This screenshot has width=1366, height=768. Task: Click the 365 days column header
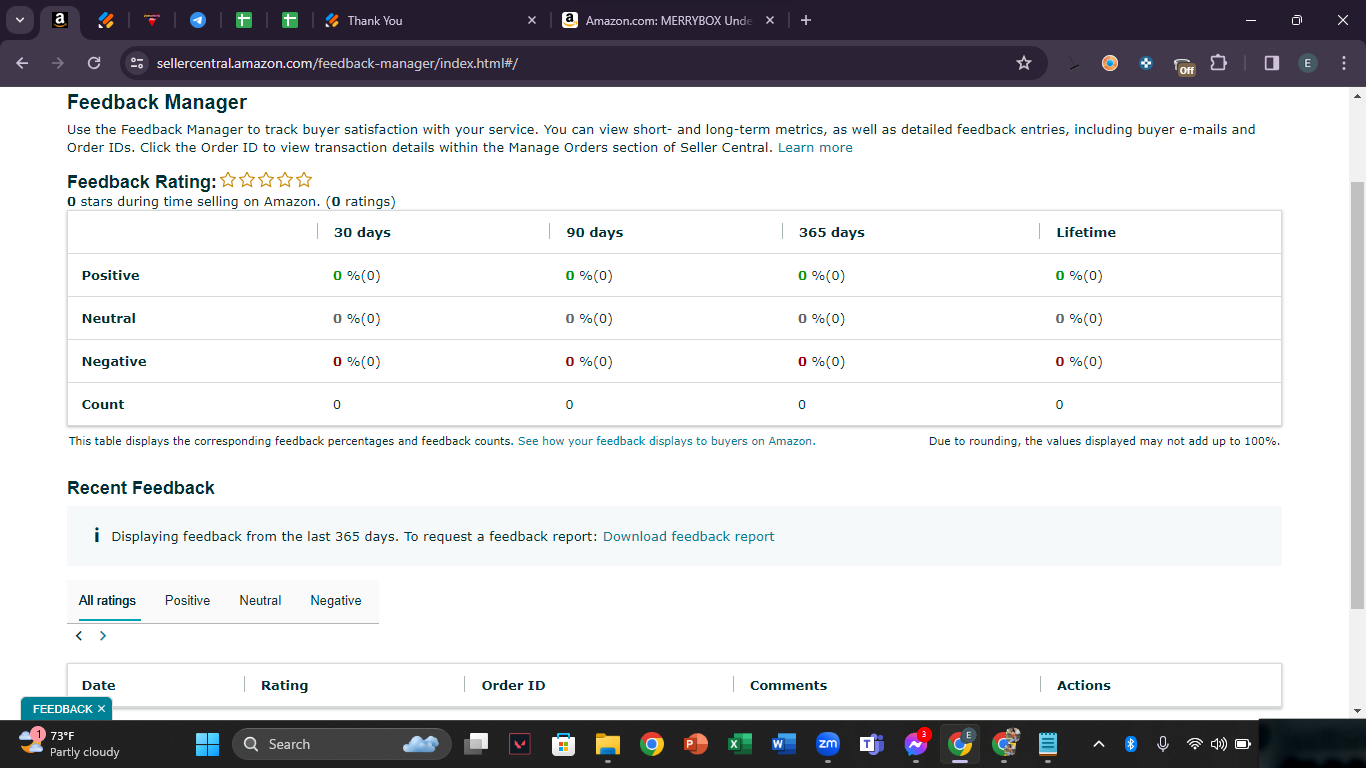point(831,232)
